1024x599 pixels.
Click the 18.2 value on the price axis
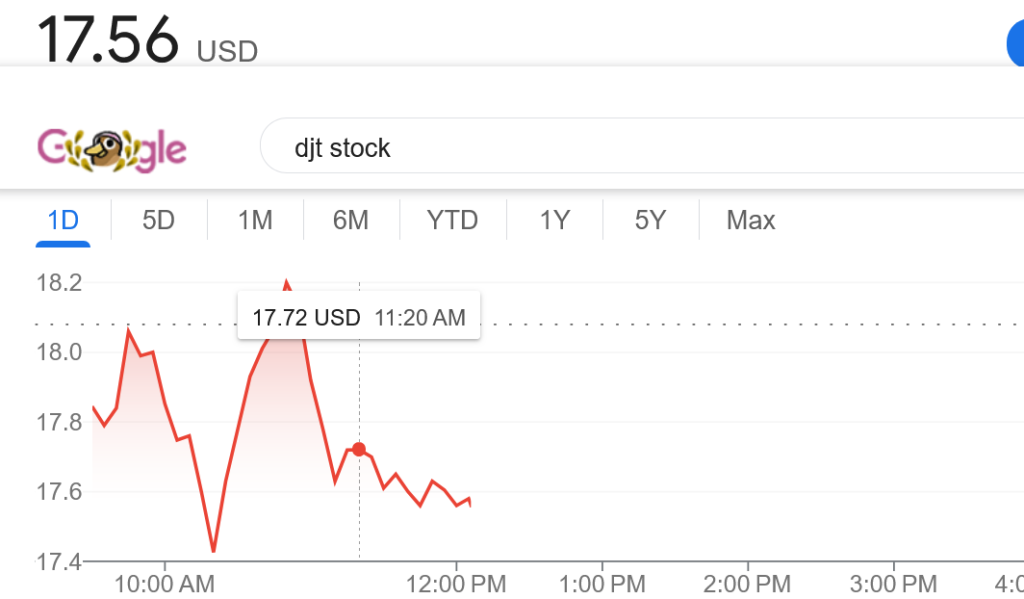click(x=59, y=283)
